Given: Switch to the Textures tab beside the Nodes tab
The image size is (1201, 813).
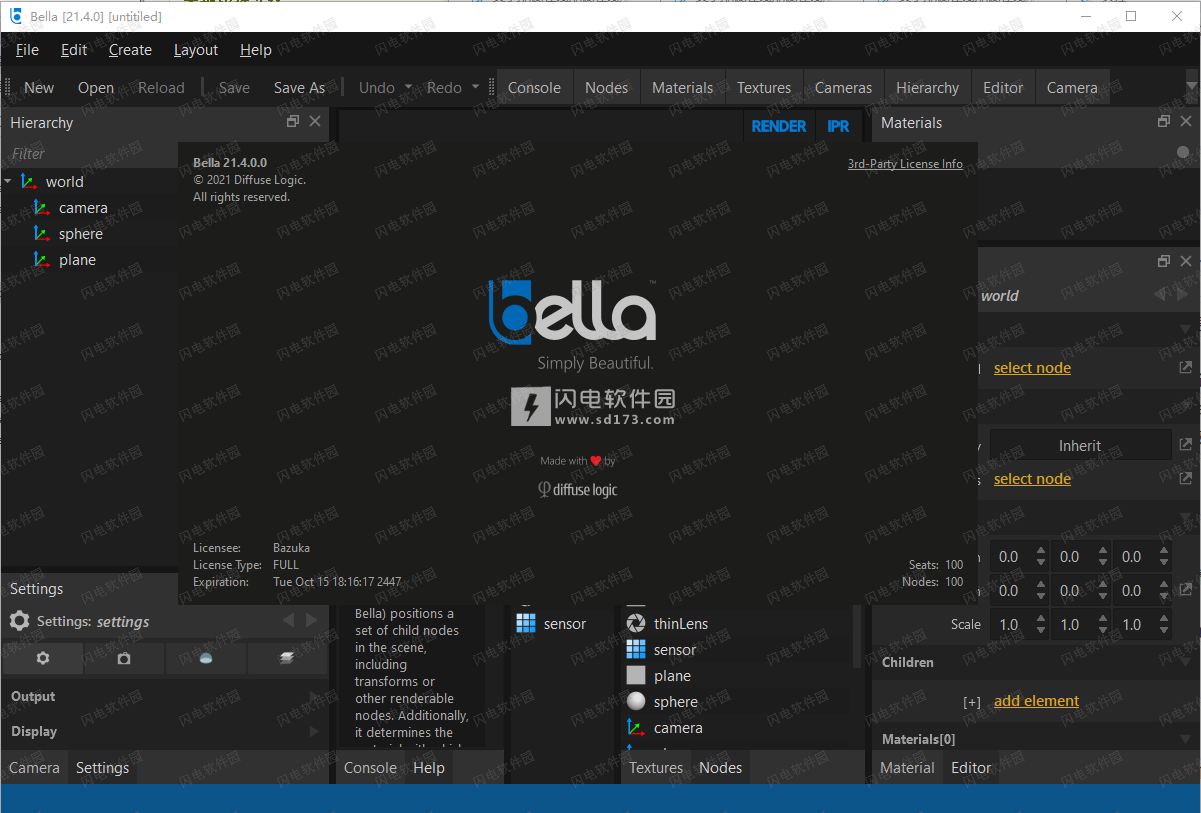Looking at the screenshot, I should pos(656,768).
